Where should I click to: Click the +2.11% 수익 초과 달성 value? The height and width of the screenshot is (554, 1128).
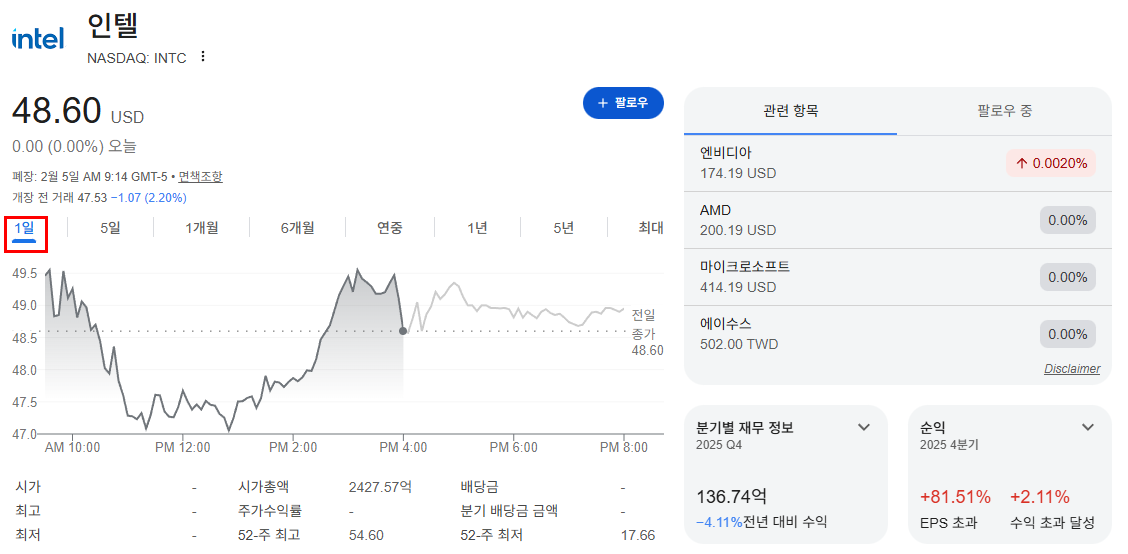pos(1040,496)
